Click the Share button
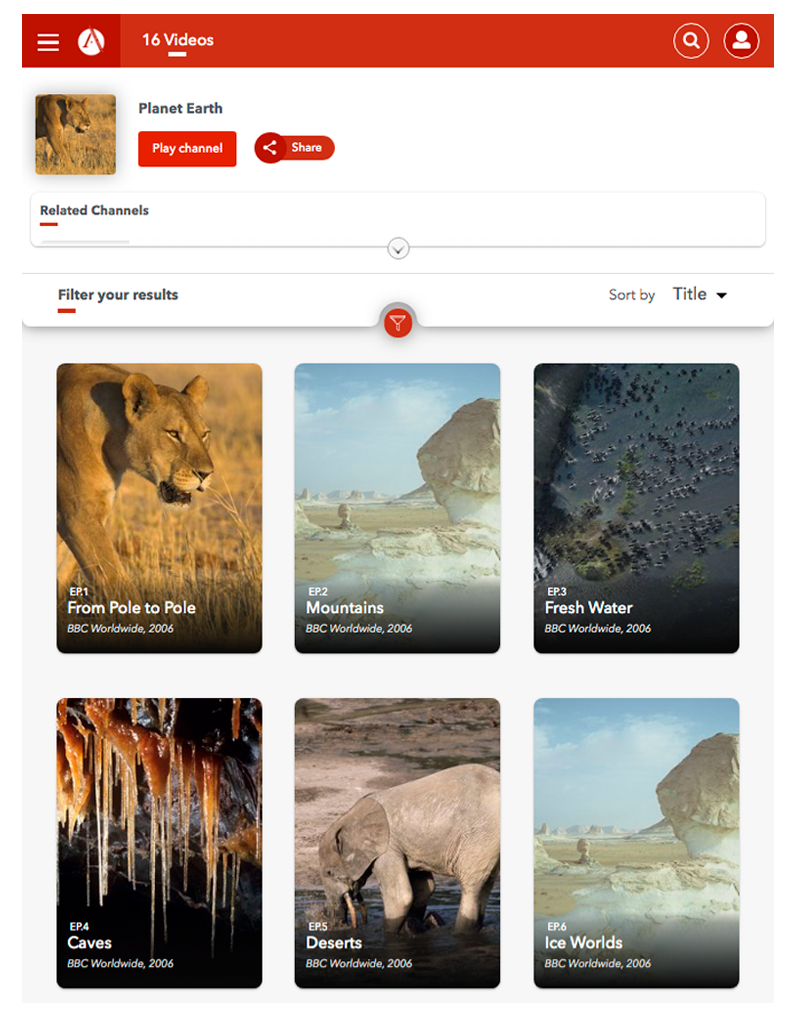The image size is (795, 1012). click(295, 148)
